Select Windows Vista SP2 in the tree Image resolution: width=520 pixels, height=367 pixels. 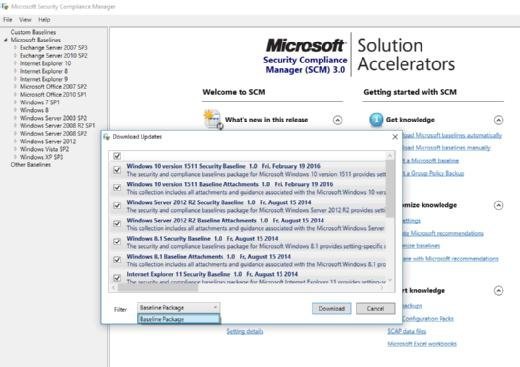pos(44,149)
